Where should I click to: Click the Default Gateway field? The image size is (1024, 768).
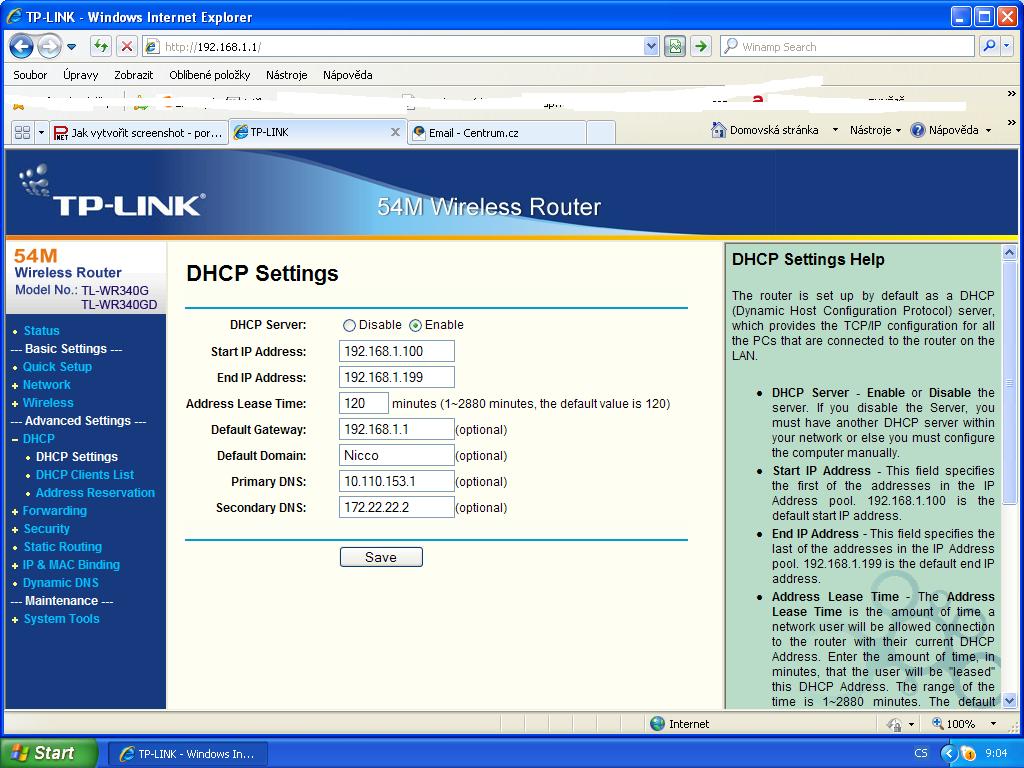tap(396, 430)
